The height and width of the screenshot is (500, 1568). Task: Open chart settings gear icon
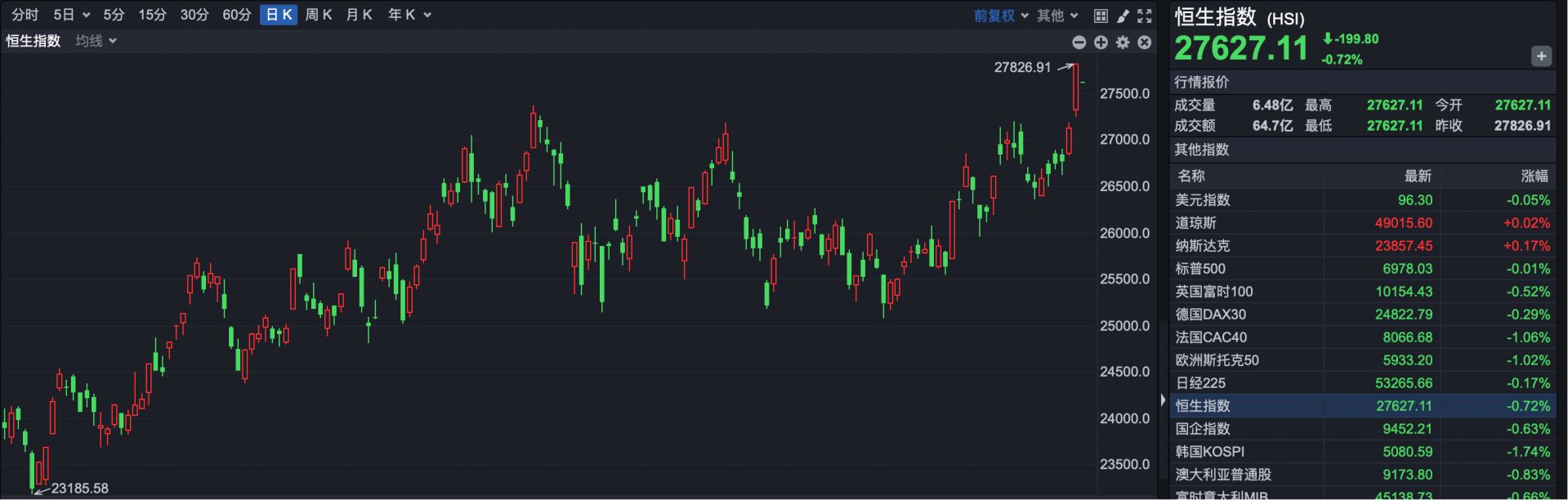coord(1123,42)
